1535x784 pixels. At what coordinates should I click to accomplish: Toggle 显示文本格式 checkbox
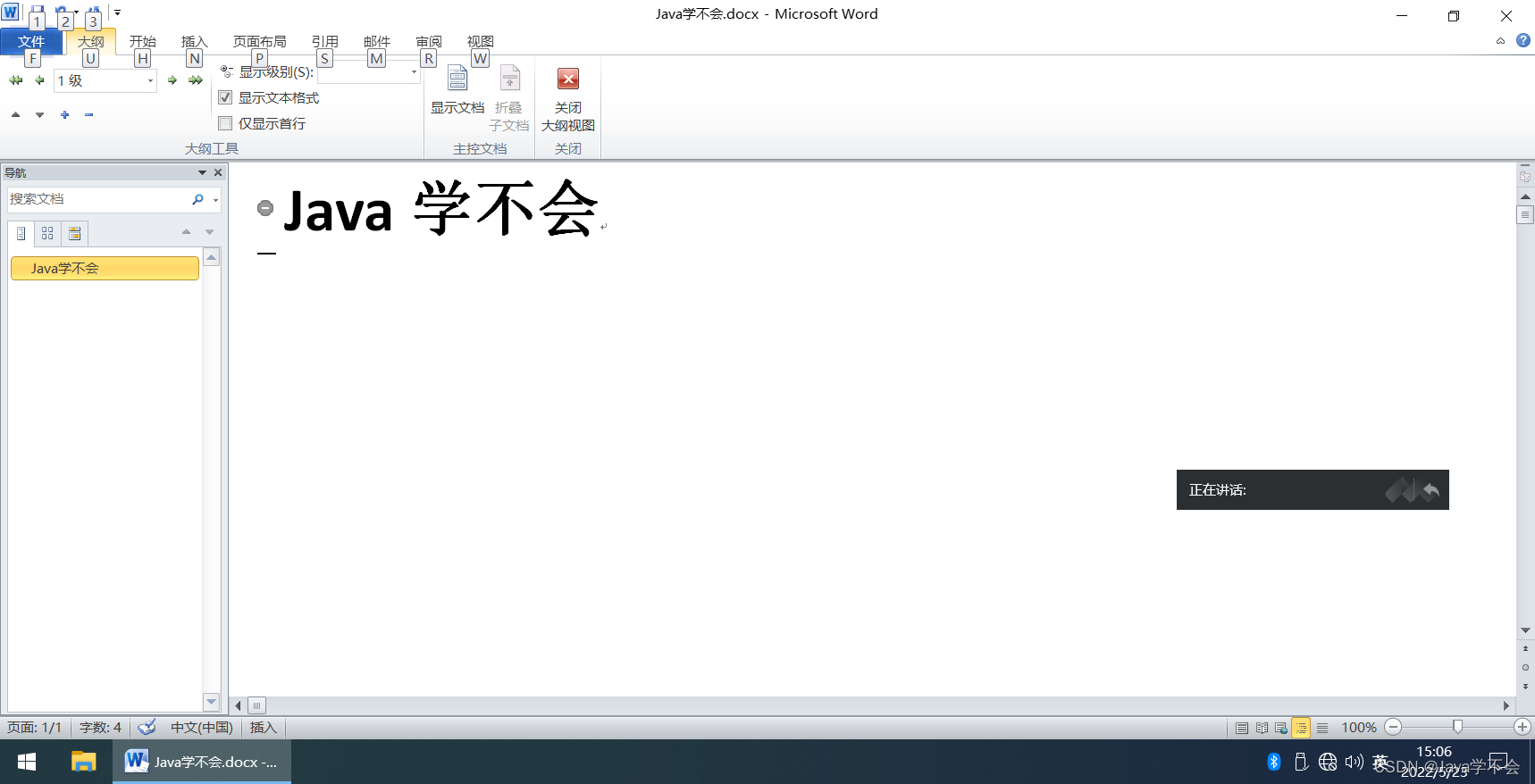tap(225, 97)
